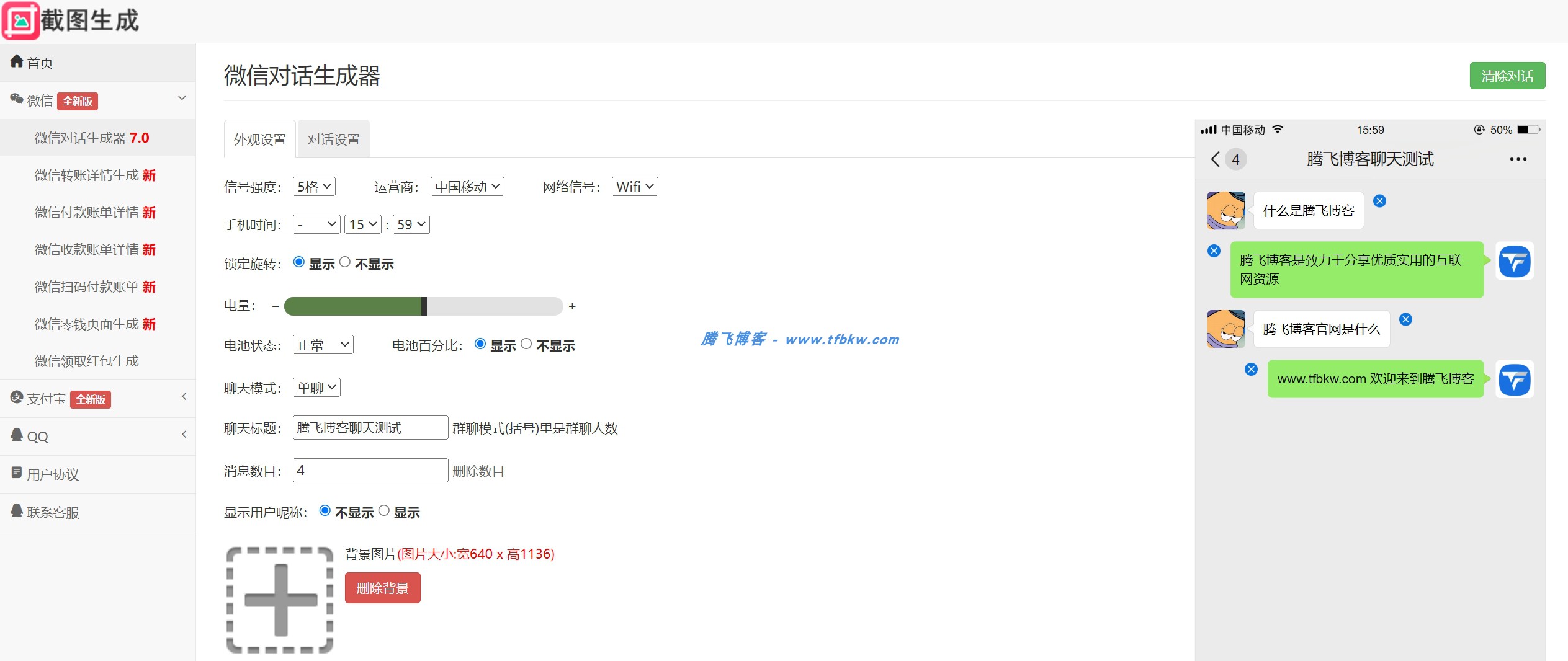Open the 网络信号 Wifi dropdown

click(x=635, y=187)
